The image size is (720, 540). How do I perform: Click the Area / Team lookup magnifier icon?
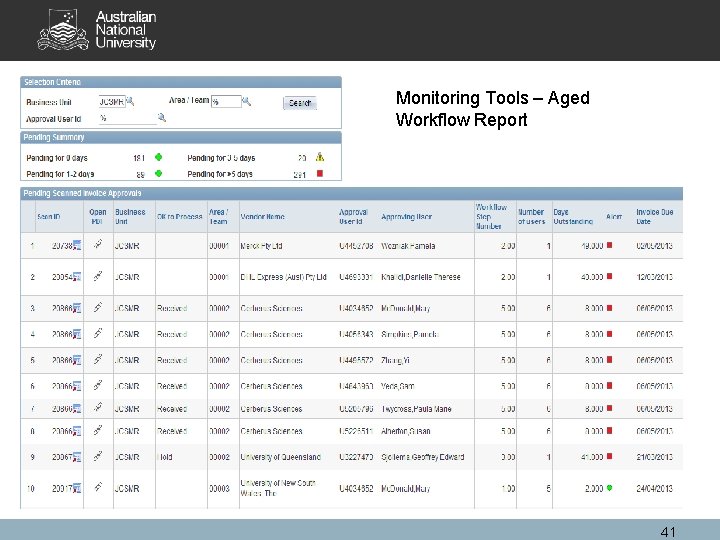click(247, 101)
